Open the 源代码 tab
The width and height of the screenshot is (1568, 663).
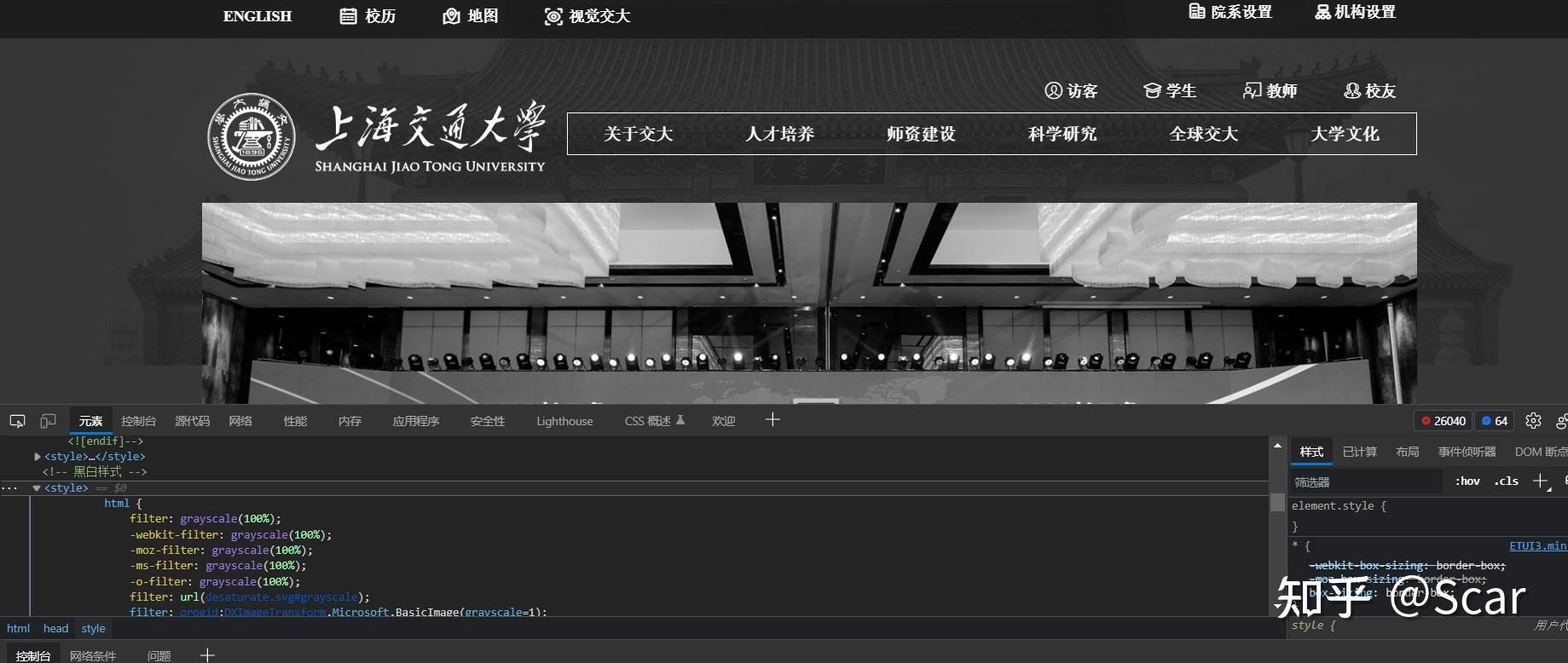[192, 421]
